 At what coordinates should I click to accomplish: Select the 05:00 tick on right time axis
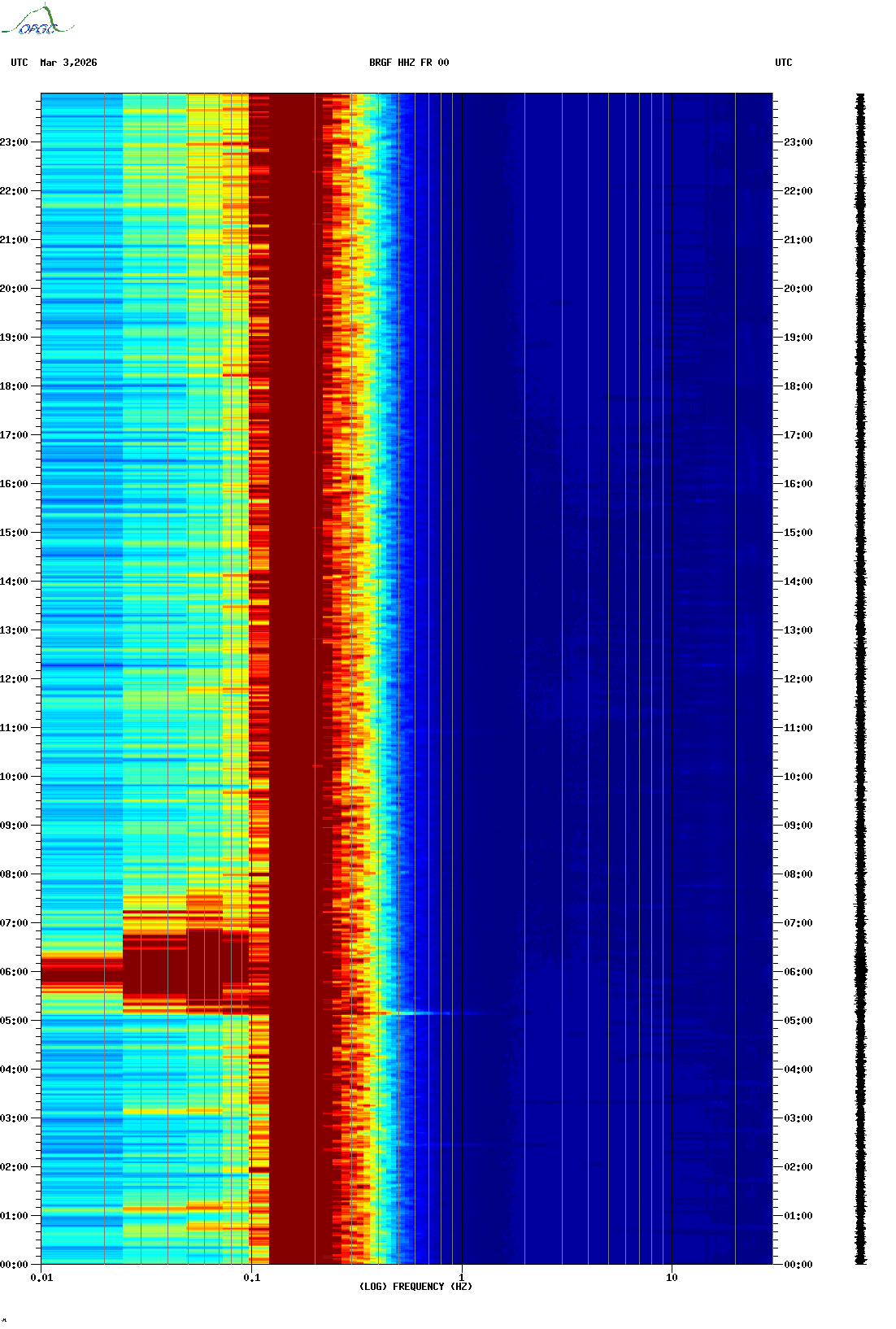pyautogui.click(x=798, y=1021)
